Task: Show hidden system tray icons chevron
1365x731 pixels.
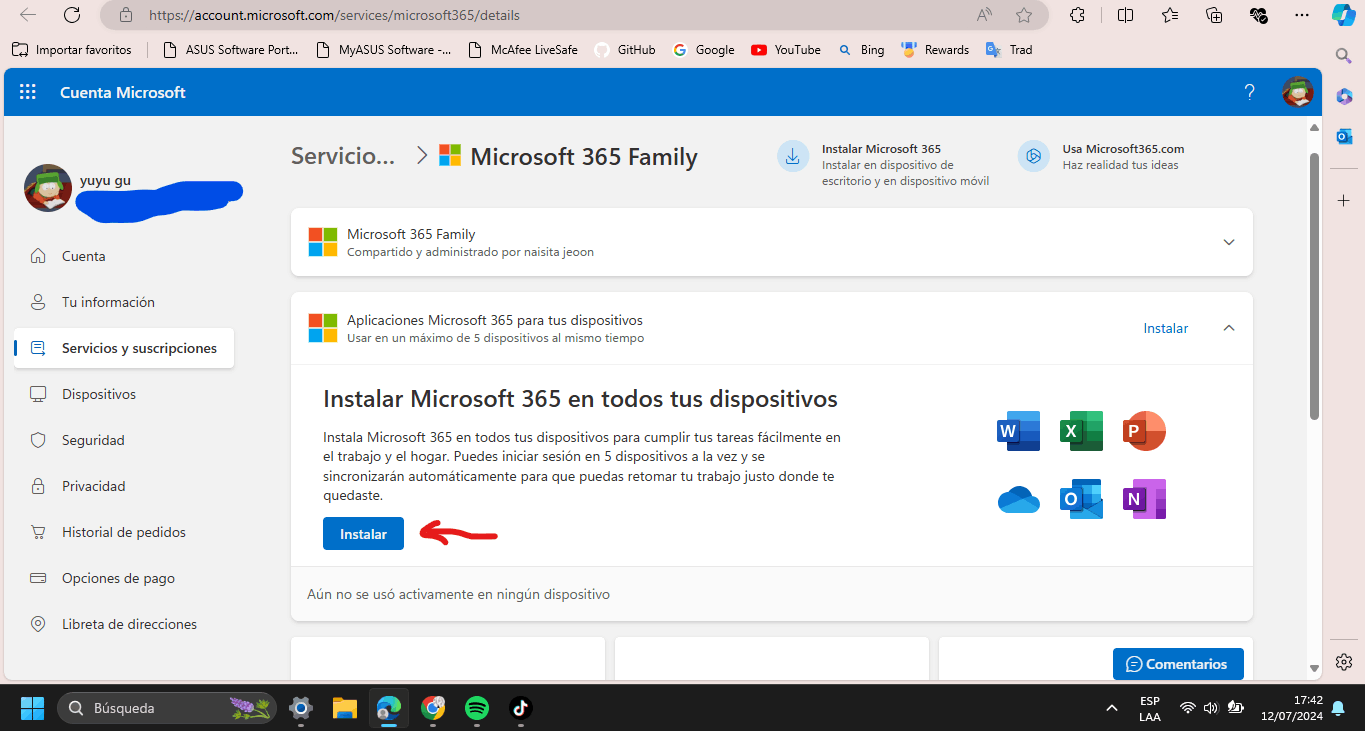Action: [1112, 708]
